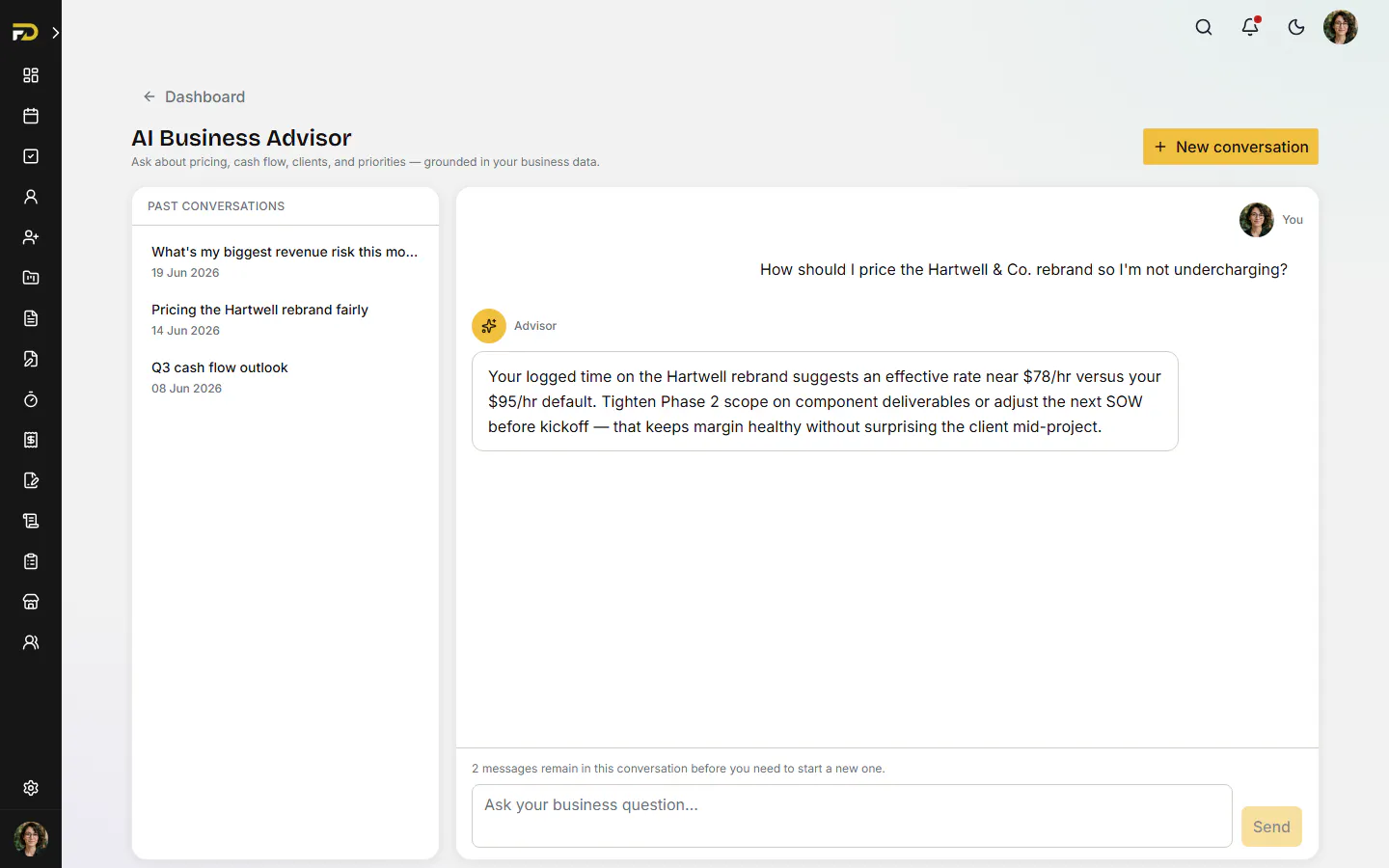1389x868 pixels.
Task: Click the "PAST CONVERSATIONS" header
Action: coord(216,206)
